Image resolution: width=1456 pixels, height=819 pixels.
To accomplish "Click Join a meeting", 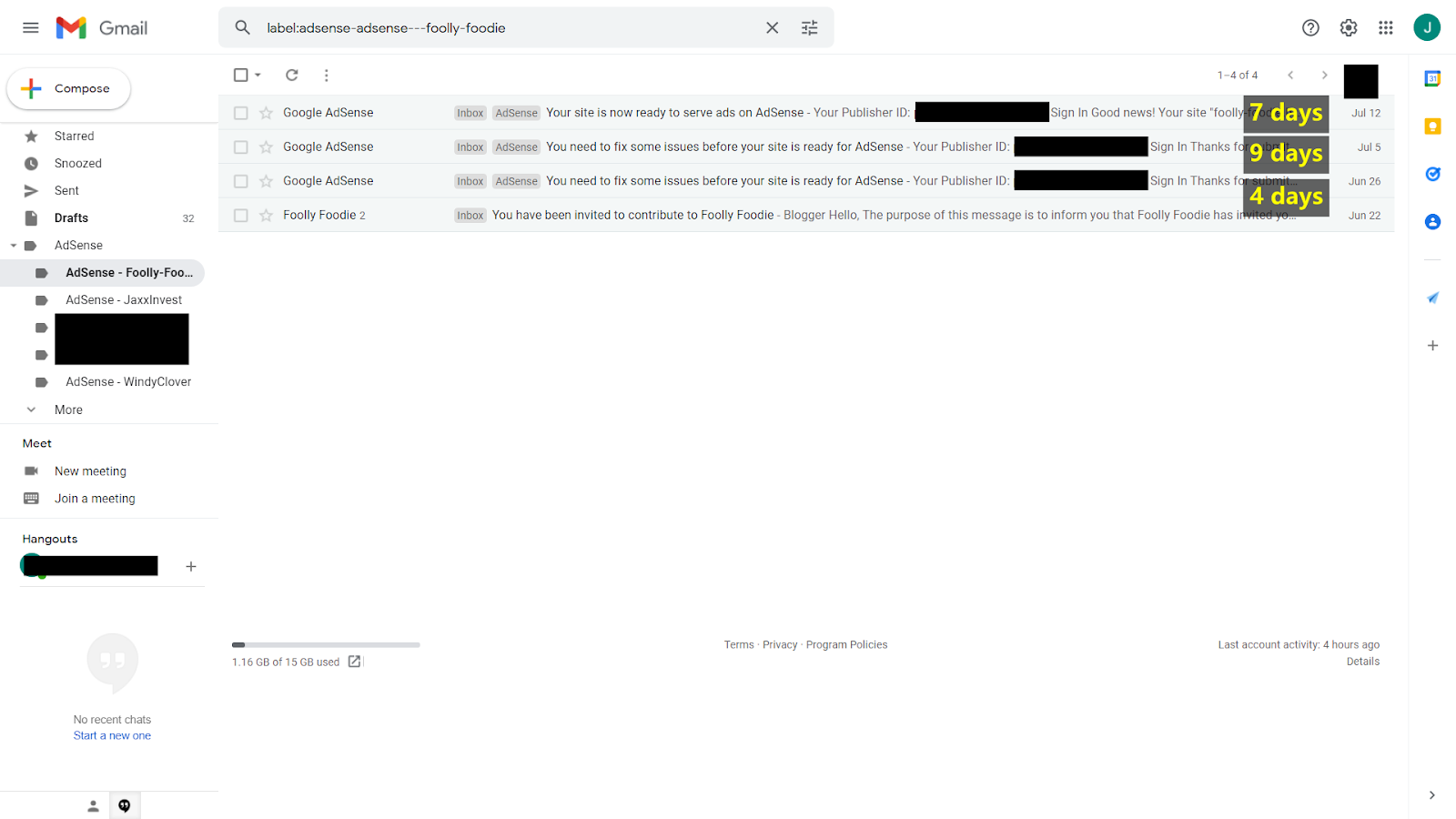I will (95, 499).
